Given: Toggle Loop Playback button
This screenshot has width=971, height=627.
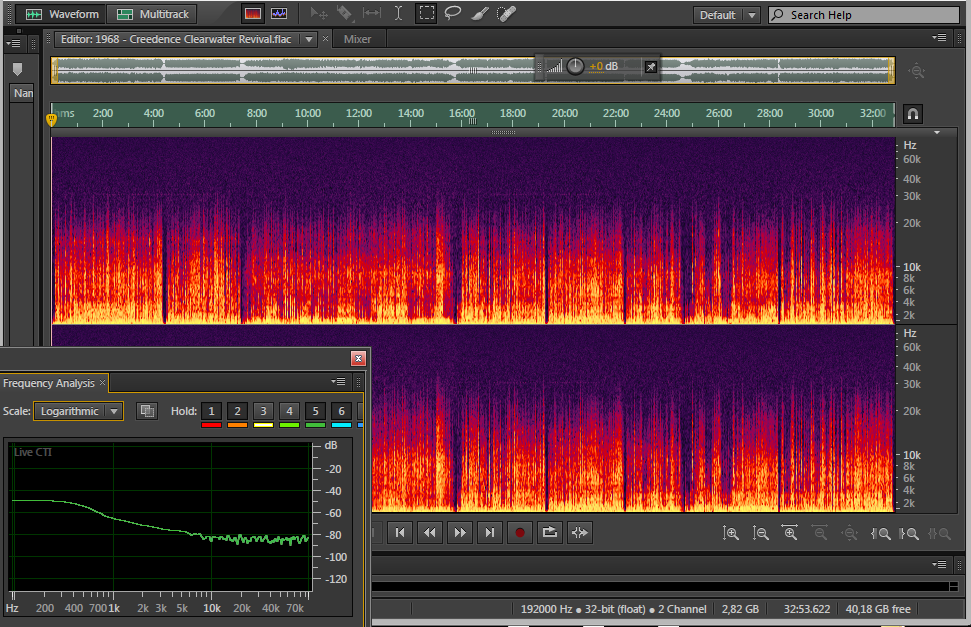Looking at the screenshot, I should pyautogui.click(x=549, y=533).
